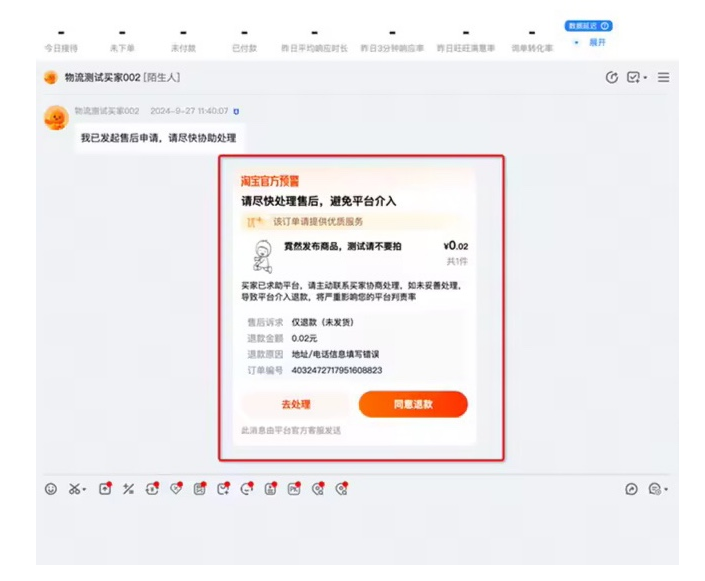Open the product thumbnail in warning card
The image size is (705, 581).
point(263,256)
